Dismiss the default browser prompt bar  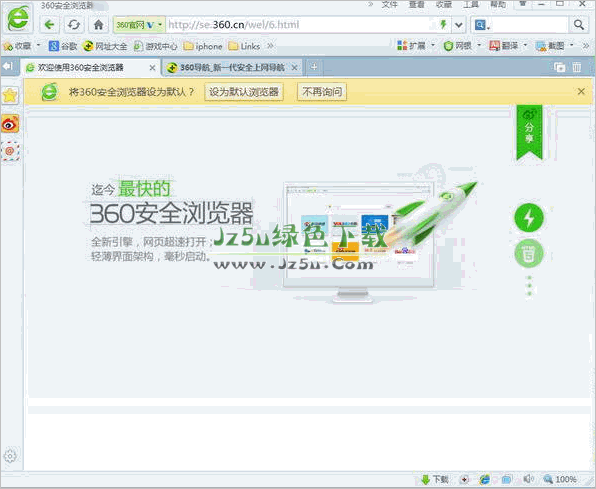click(x=581, y=91)
